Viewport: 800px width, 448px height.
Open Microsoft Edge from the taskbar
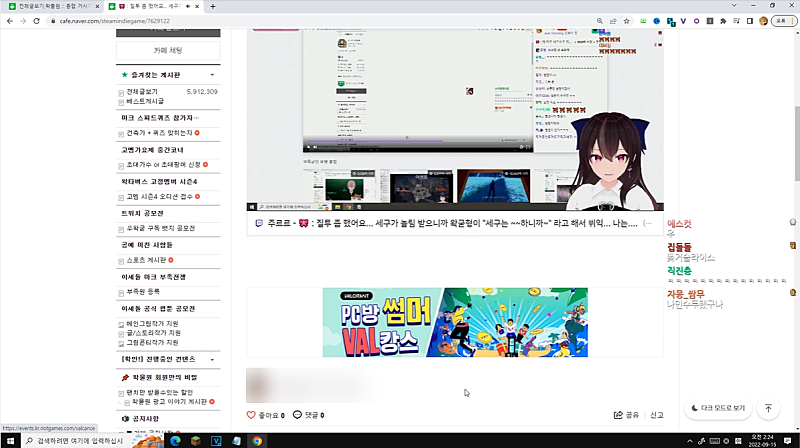click(x=176, y=441)
